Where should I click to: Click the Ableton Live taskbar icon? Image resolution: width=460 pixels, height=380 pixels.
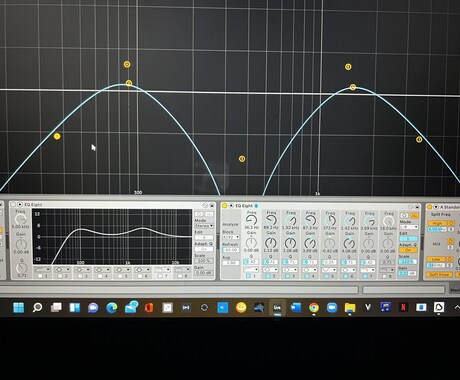pos(277,307)
